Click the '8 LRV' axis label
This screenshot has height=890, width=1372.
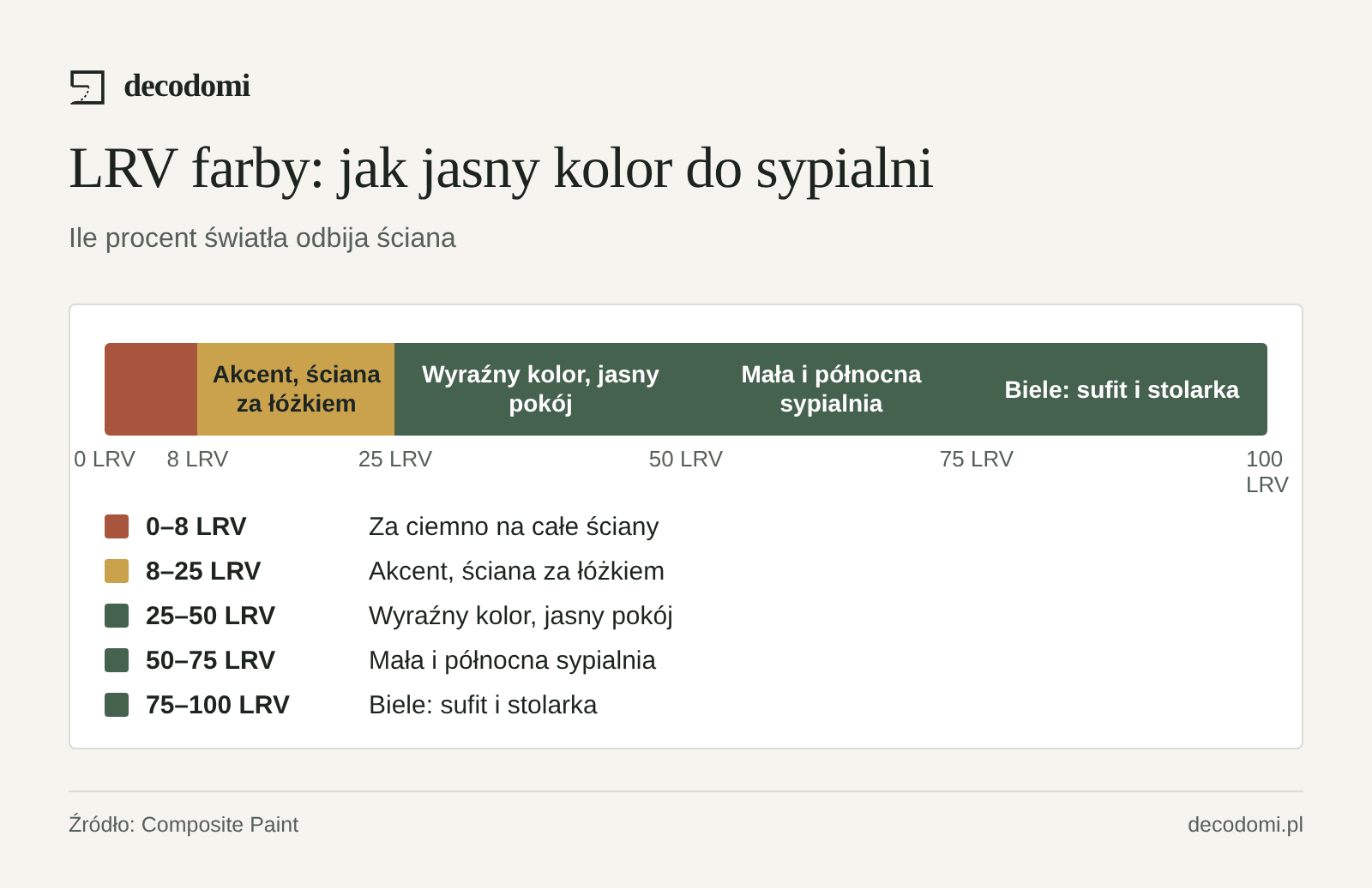pos(197,459)
